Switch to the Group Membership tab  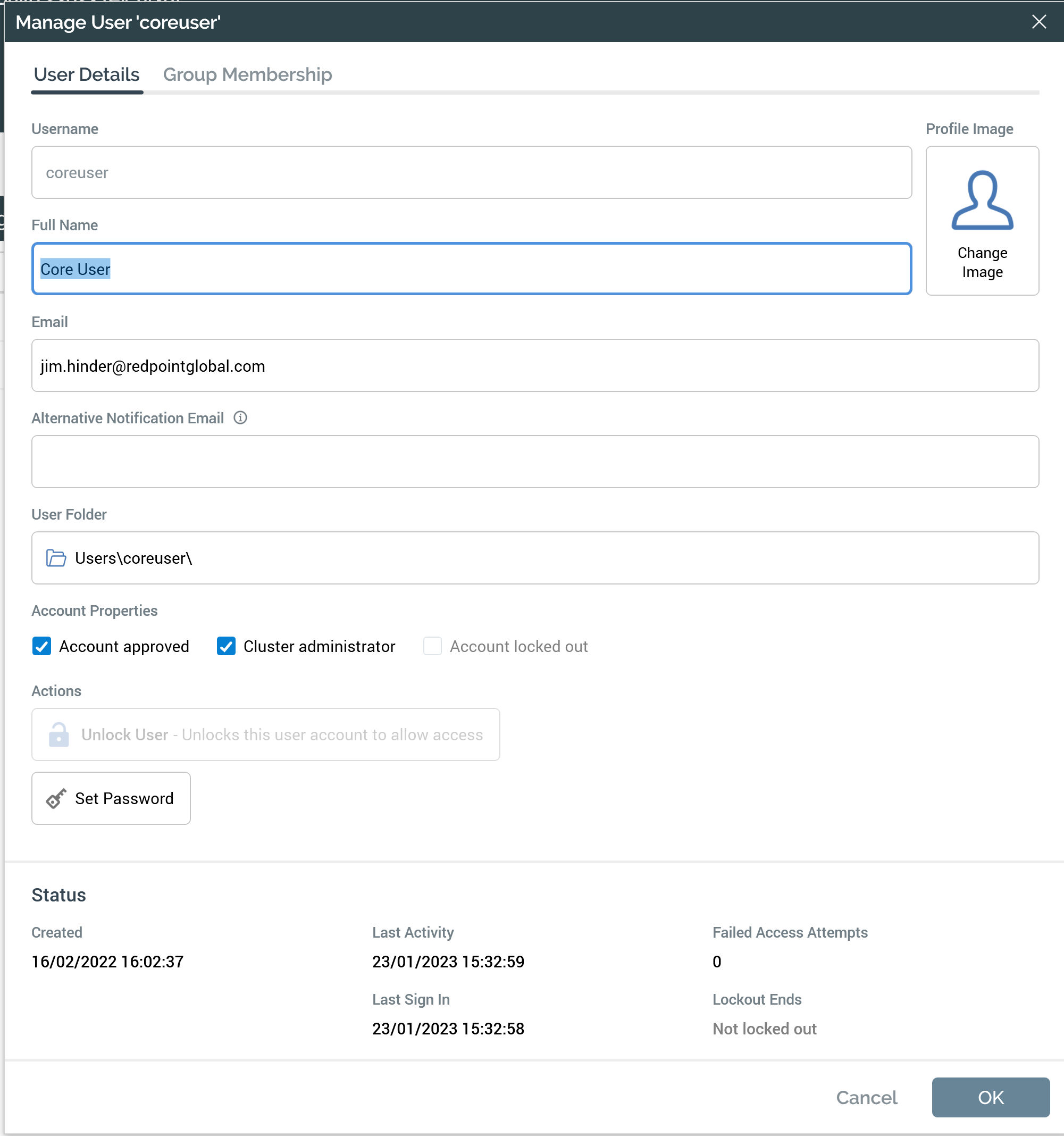pos(247,75)
